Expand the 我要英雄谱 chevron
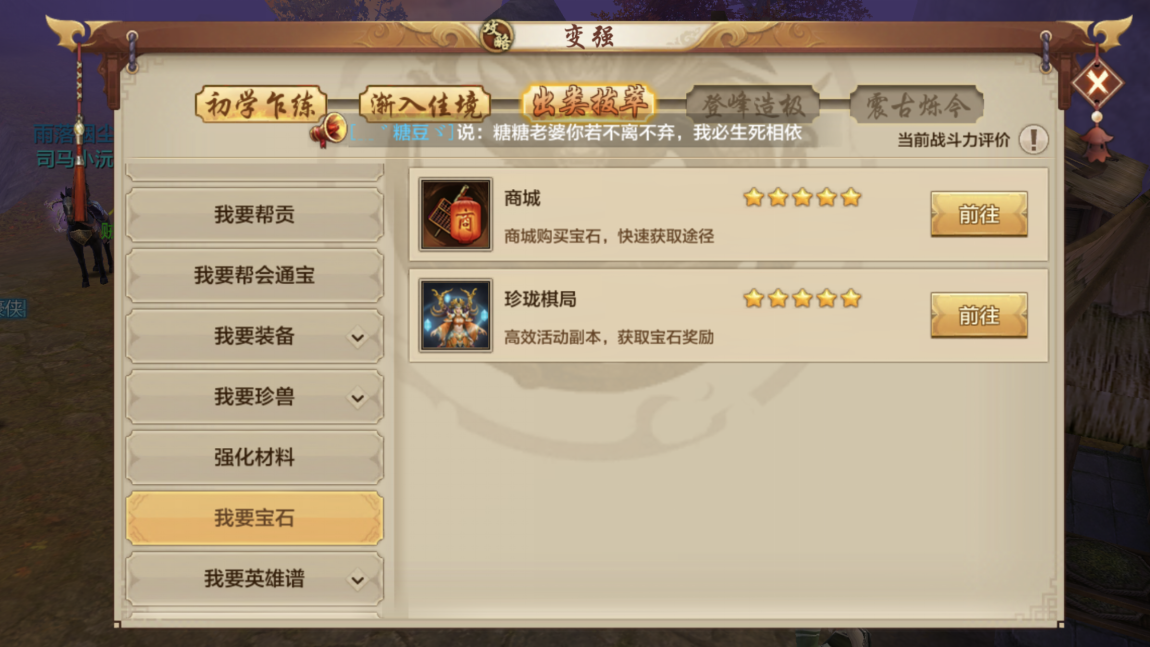 click(x=357, y=580)
